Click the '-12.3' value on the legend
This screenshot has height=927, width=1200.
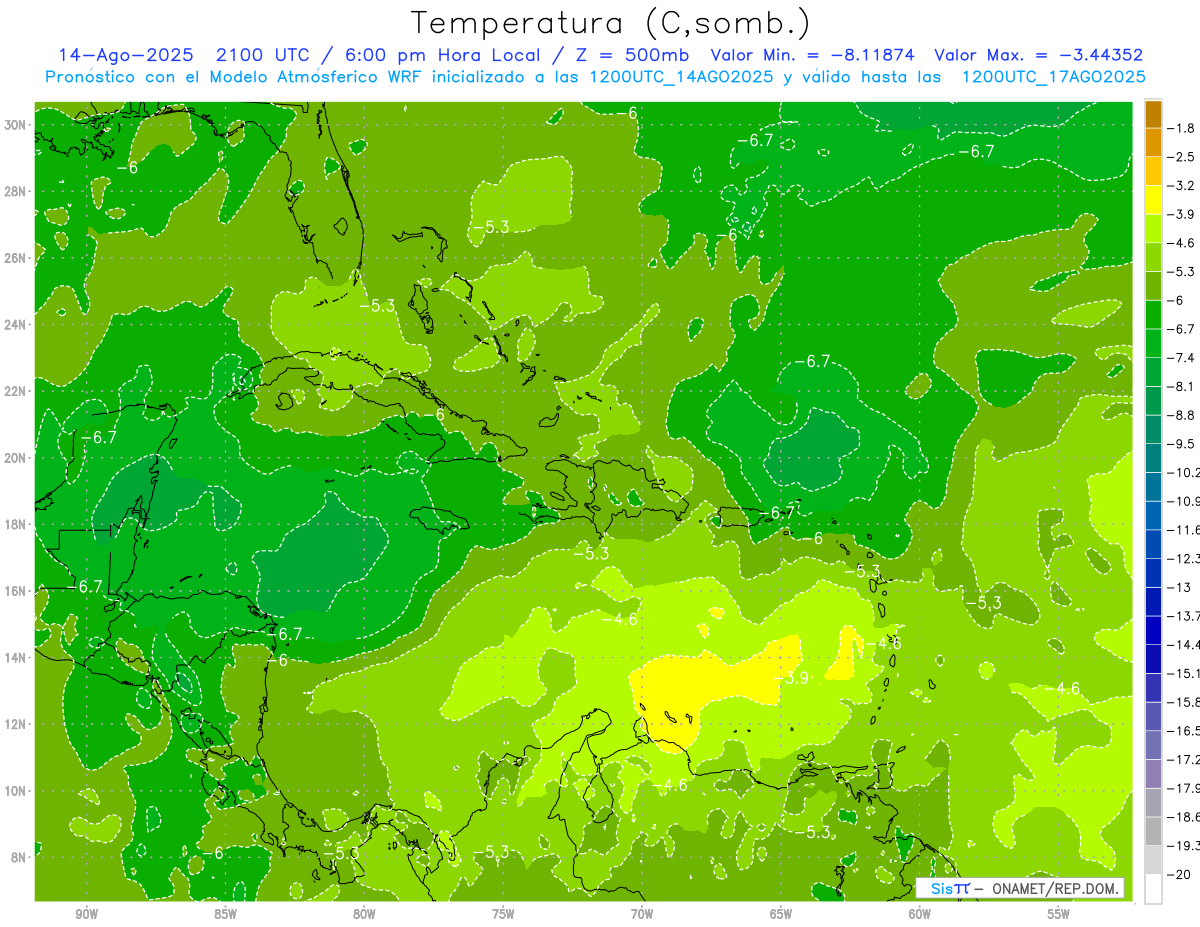click(1183, 558)
